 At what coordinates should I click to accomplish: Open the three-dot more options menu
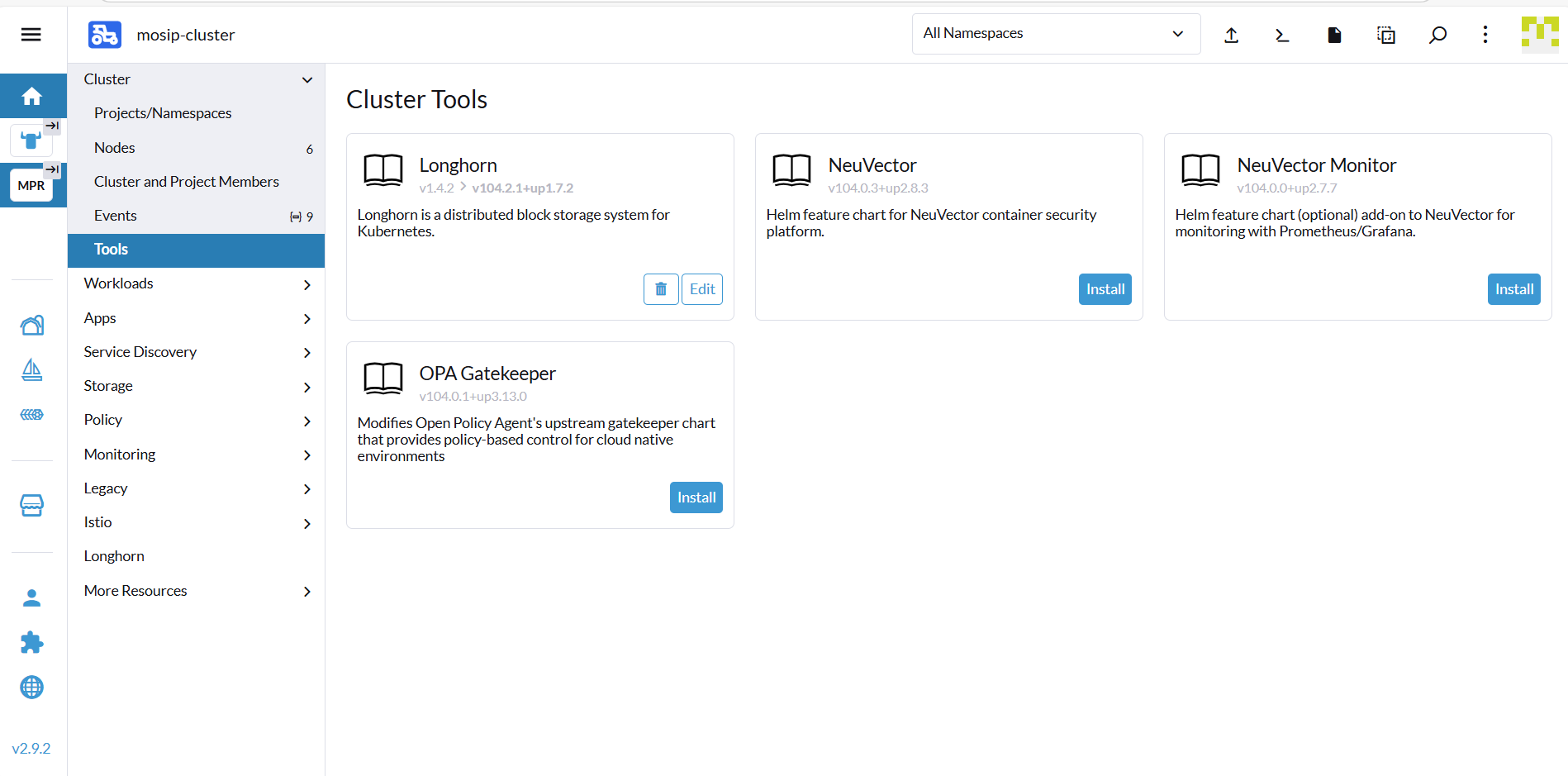[x=1485, y=35]
